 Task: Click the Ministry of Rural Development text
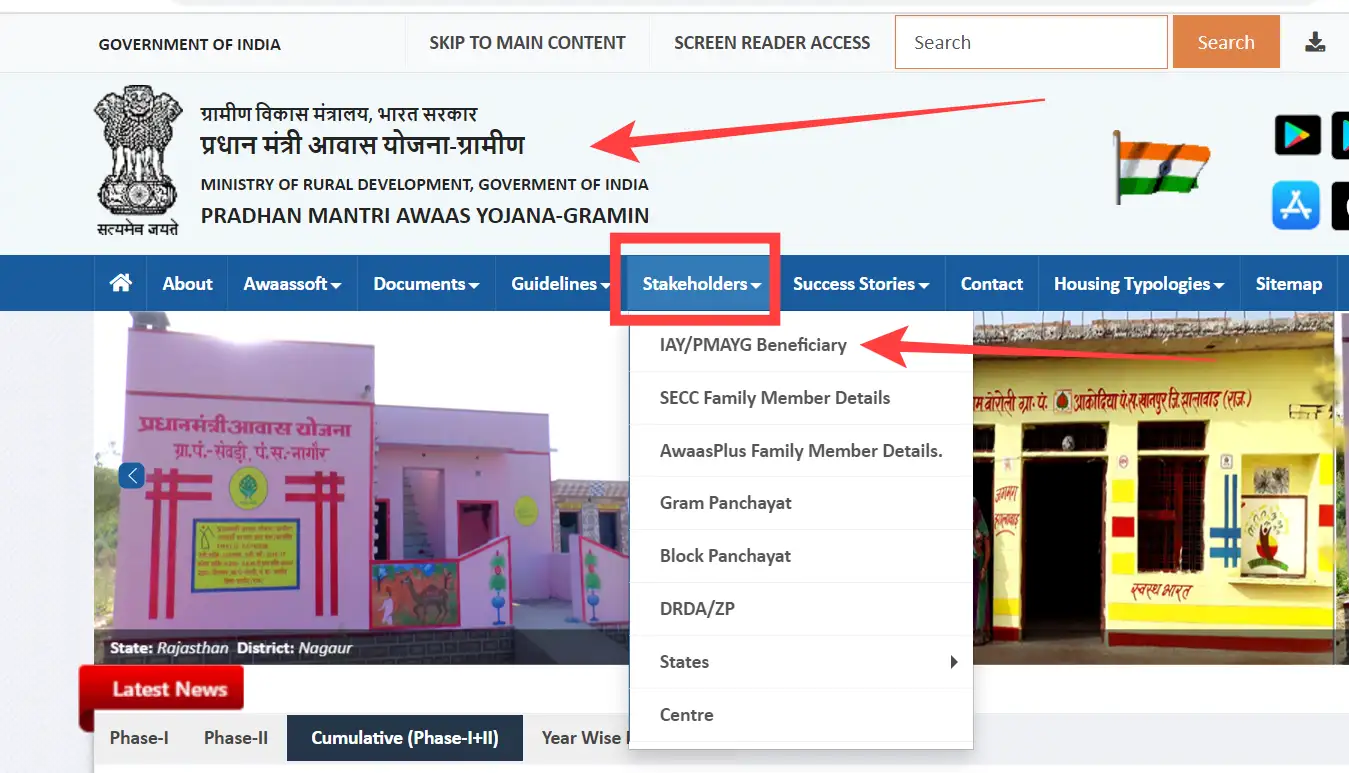click(425, 184)
